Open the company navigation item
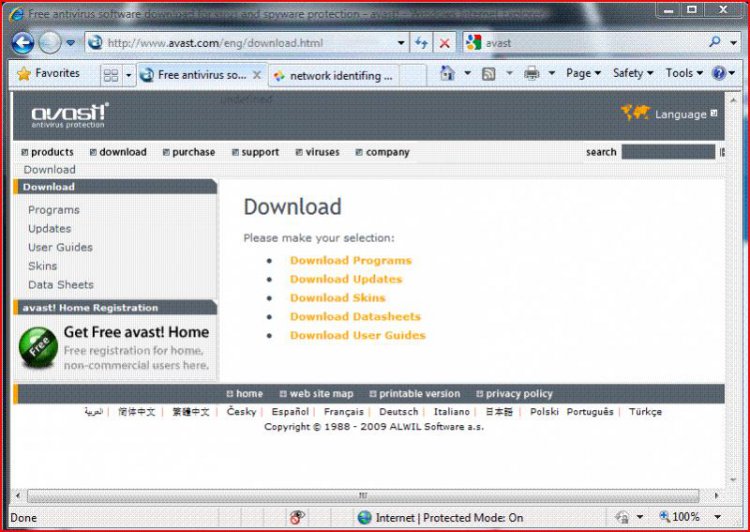This screenshot has width=750, height=532. 382,152
